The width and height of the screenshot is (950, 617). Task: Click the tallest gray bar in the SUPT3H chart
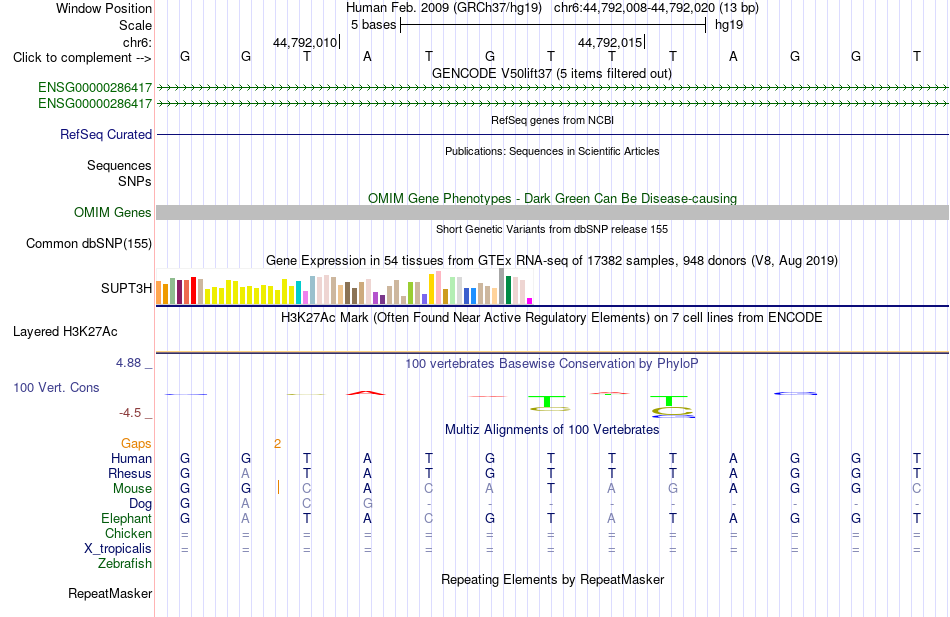tap(502, 286)
